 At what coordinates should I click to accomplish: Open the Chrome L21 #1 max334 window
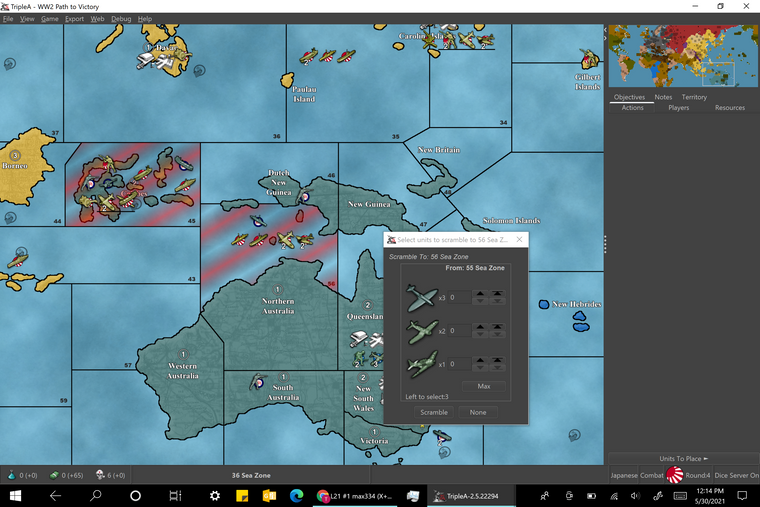click(x=354, y=496)
